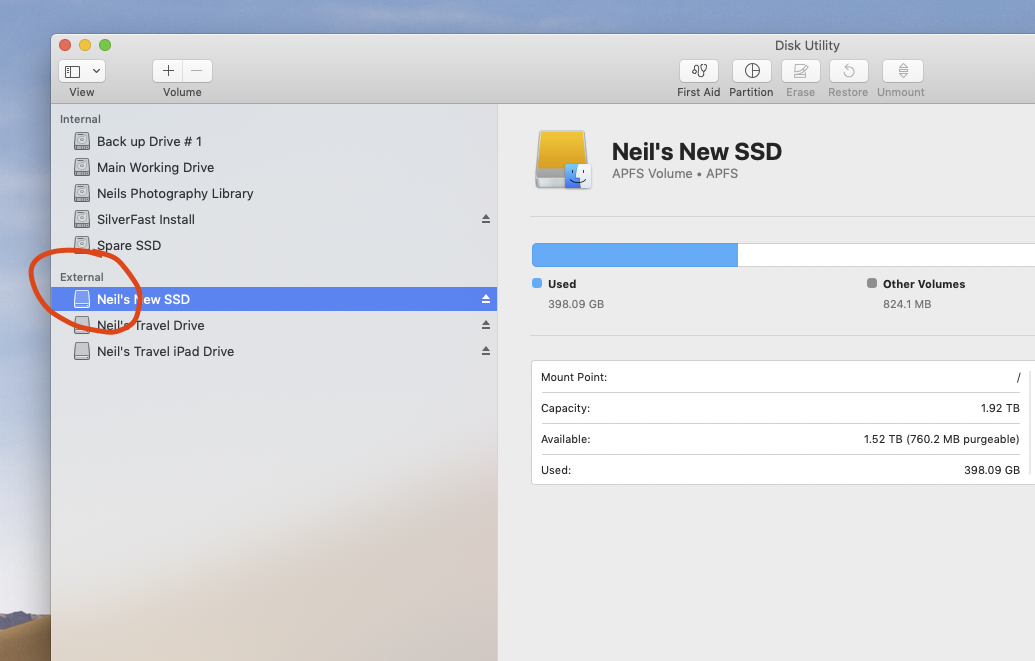
Task: Click the Restore toolbar button
Action: [849, 71]
